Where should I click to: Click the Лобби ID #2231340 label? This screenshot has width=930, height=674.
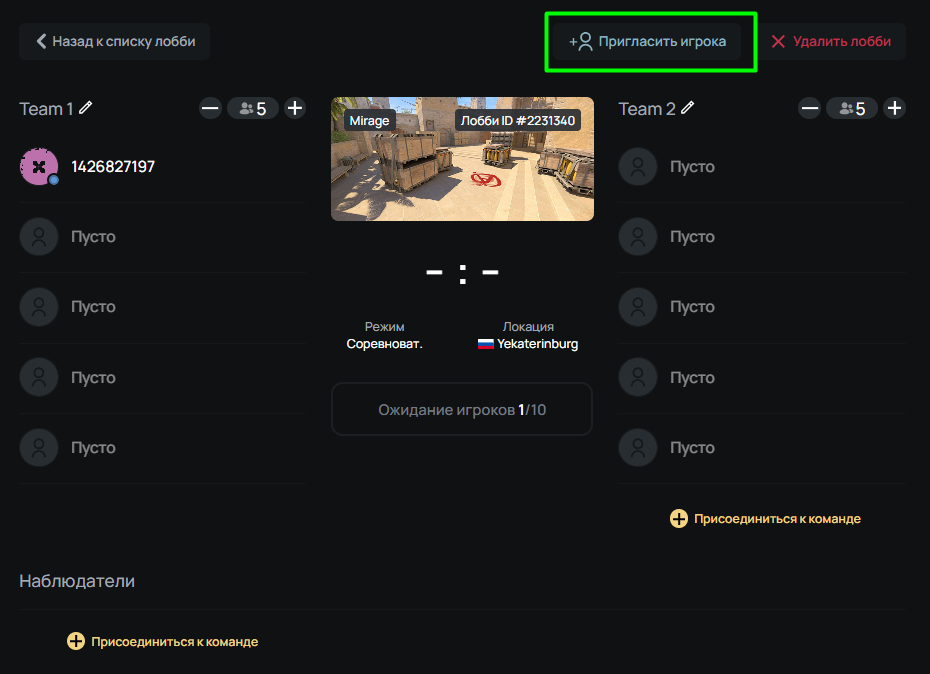[x=518, y=120]
